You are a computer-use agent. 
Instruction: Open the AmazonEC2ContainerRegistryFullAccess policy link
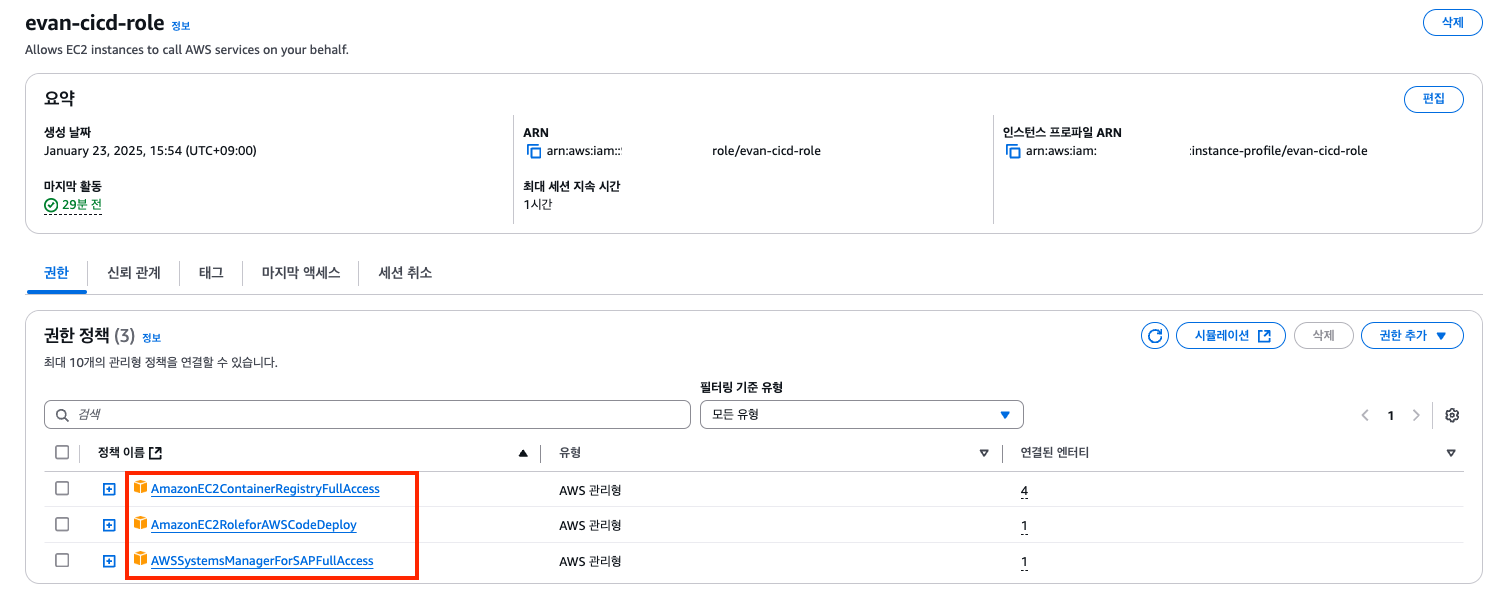click(265, 489)
